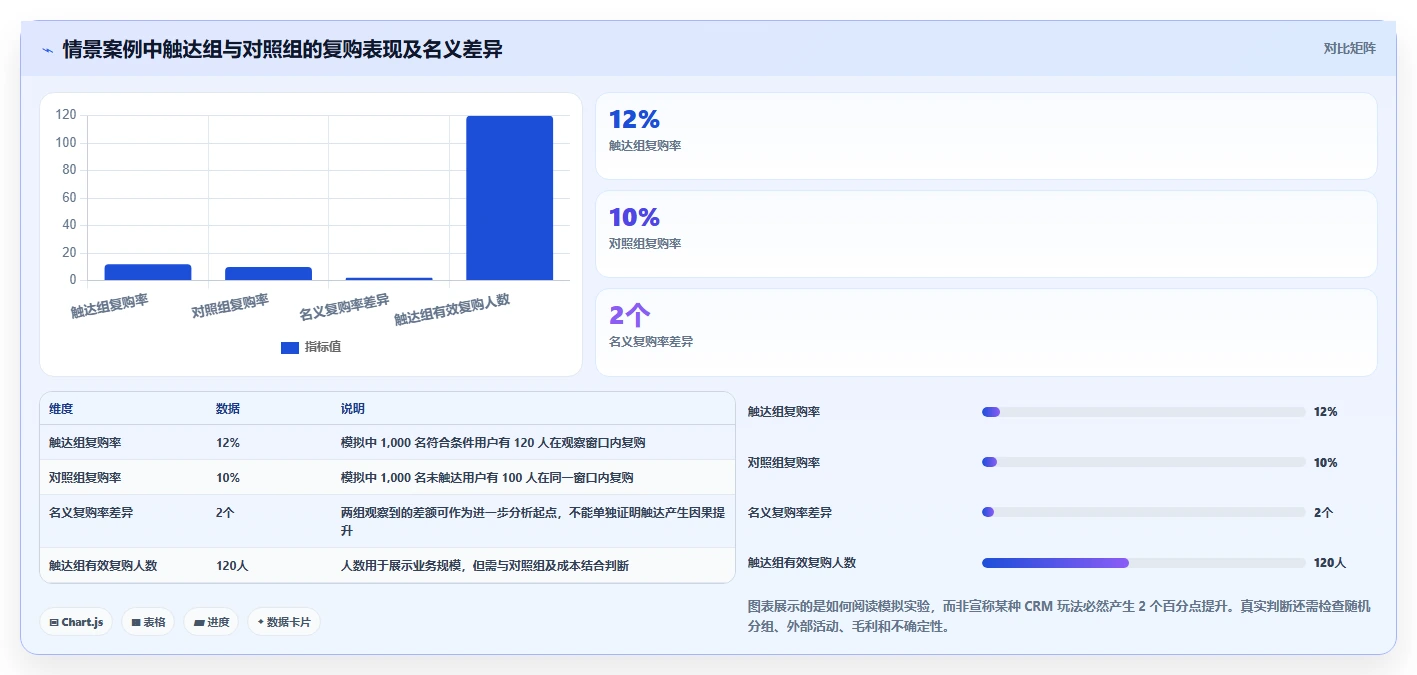
Task: Click the 名义复购率差异 progress bar
Action: point(1144,512)
